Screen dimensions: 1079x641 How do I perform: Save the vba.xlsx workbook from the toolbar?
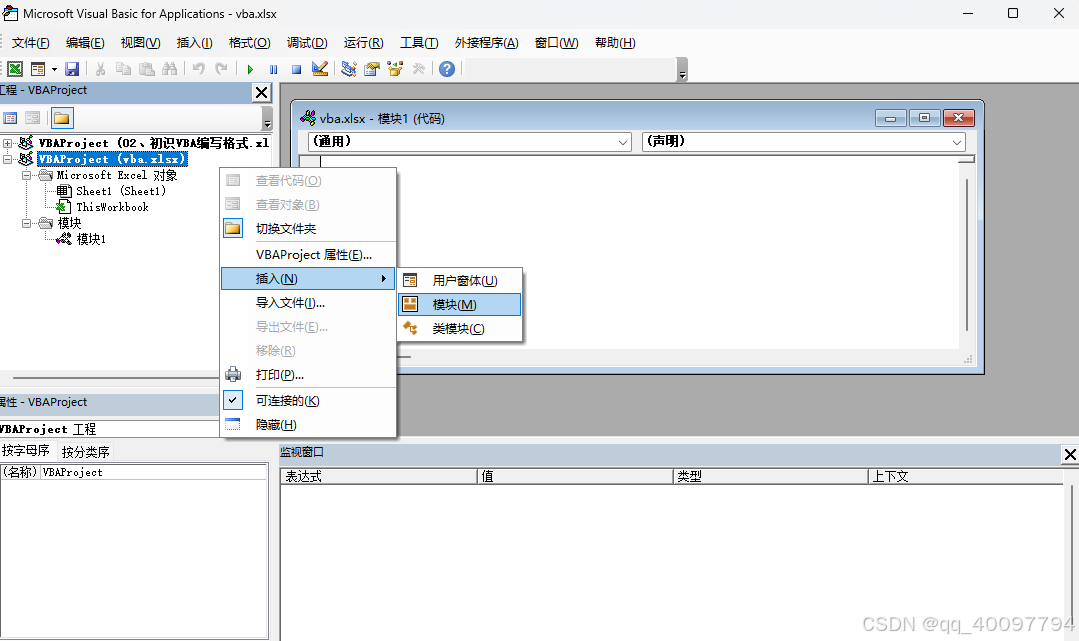(x=72, y=69)
